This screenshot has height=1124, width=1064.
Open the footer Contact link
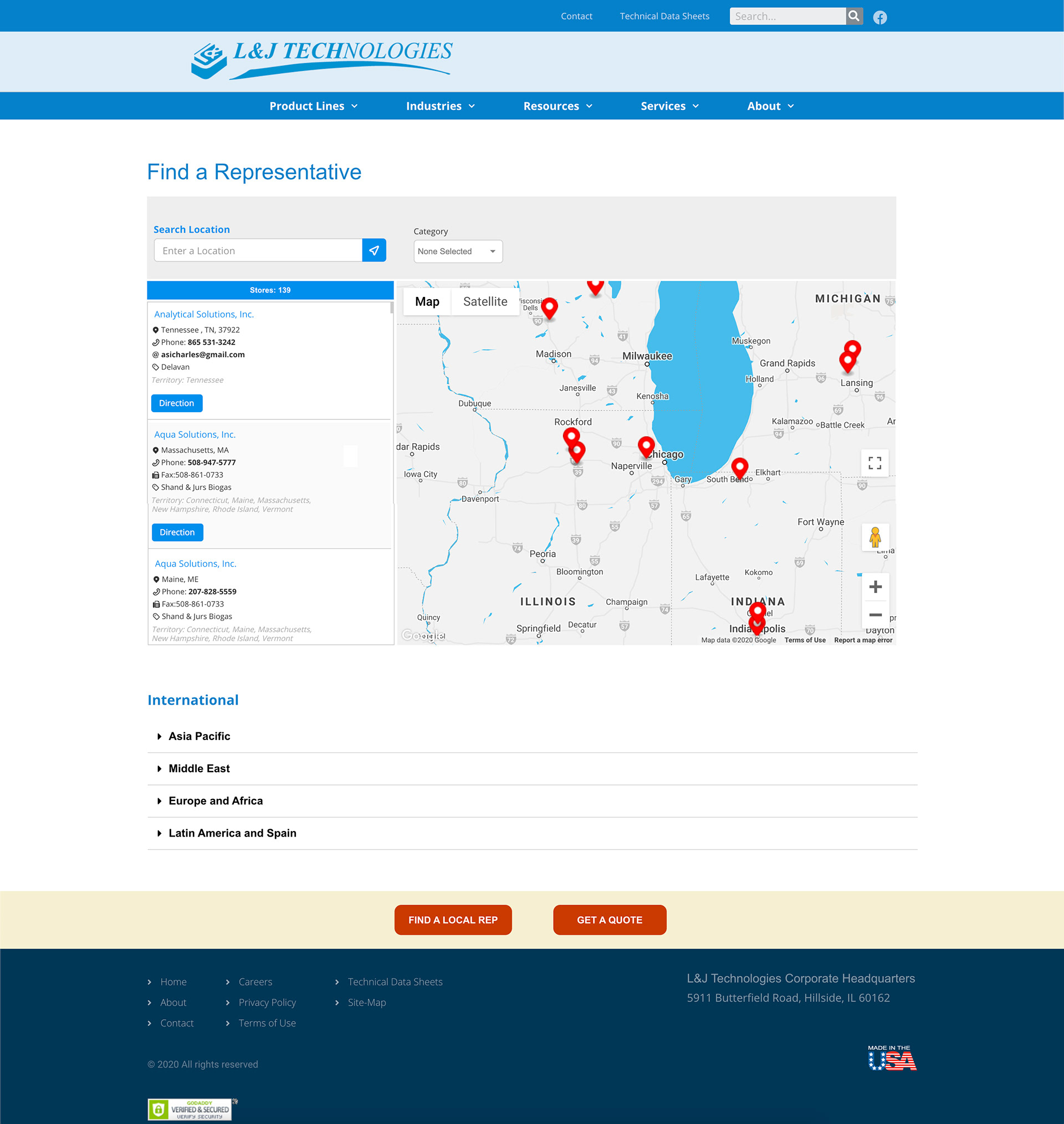tap(176, 1023)
